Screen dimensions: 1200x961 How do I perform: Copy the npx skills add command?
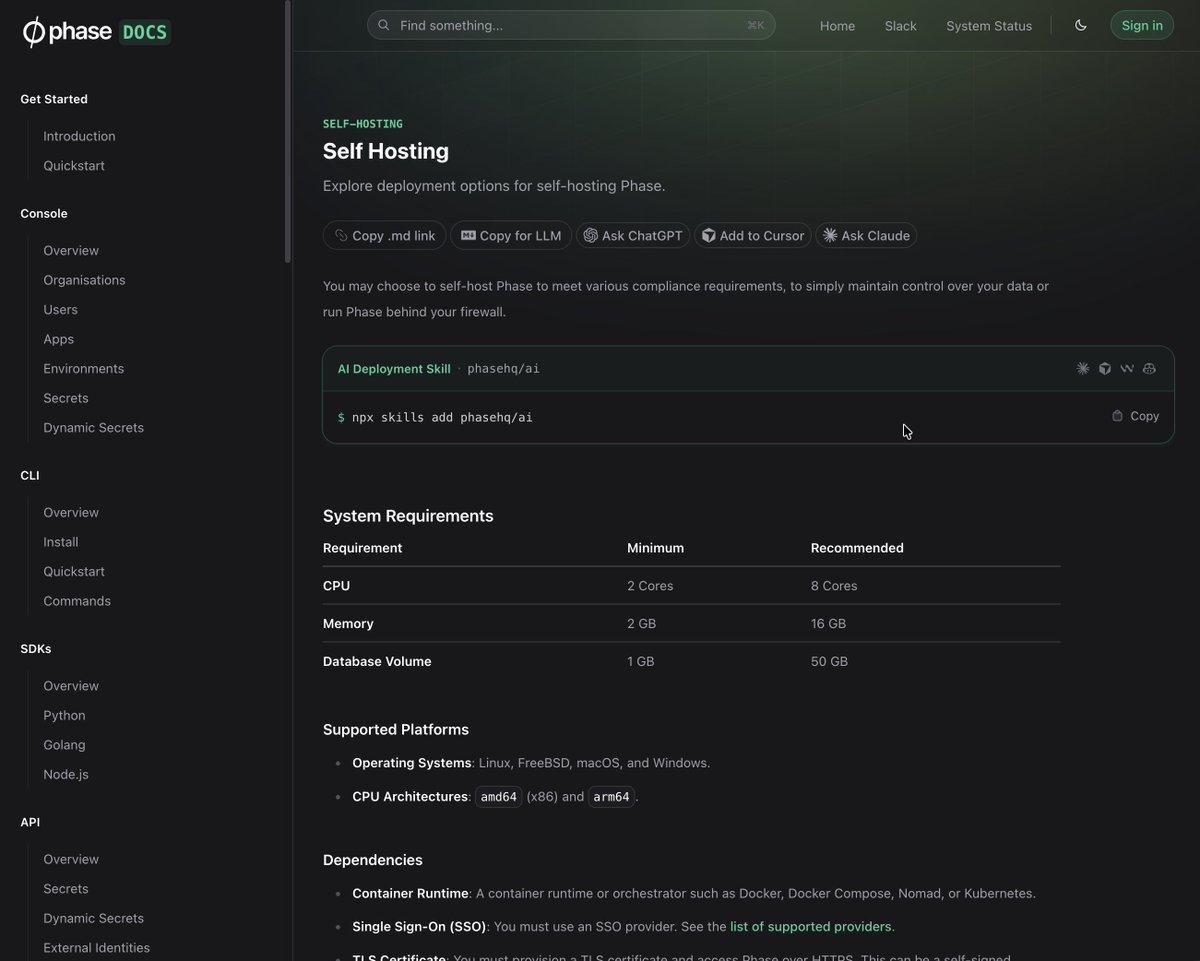1135,416
